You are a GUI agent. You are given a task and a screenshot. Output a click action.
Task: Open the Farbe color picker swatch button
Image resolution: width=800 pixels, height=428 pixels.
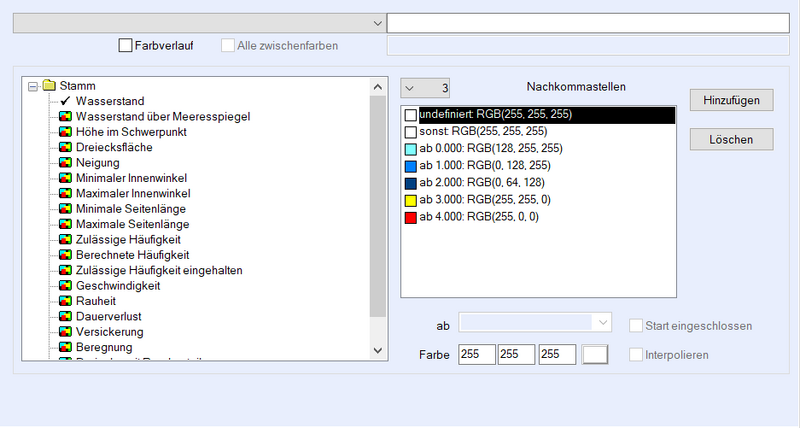click(x=595, y=354)
